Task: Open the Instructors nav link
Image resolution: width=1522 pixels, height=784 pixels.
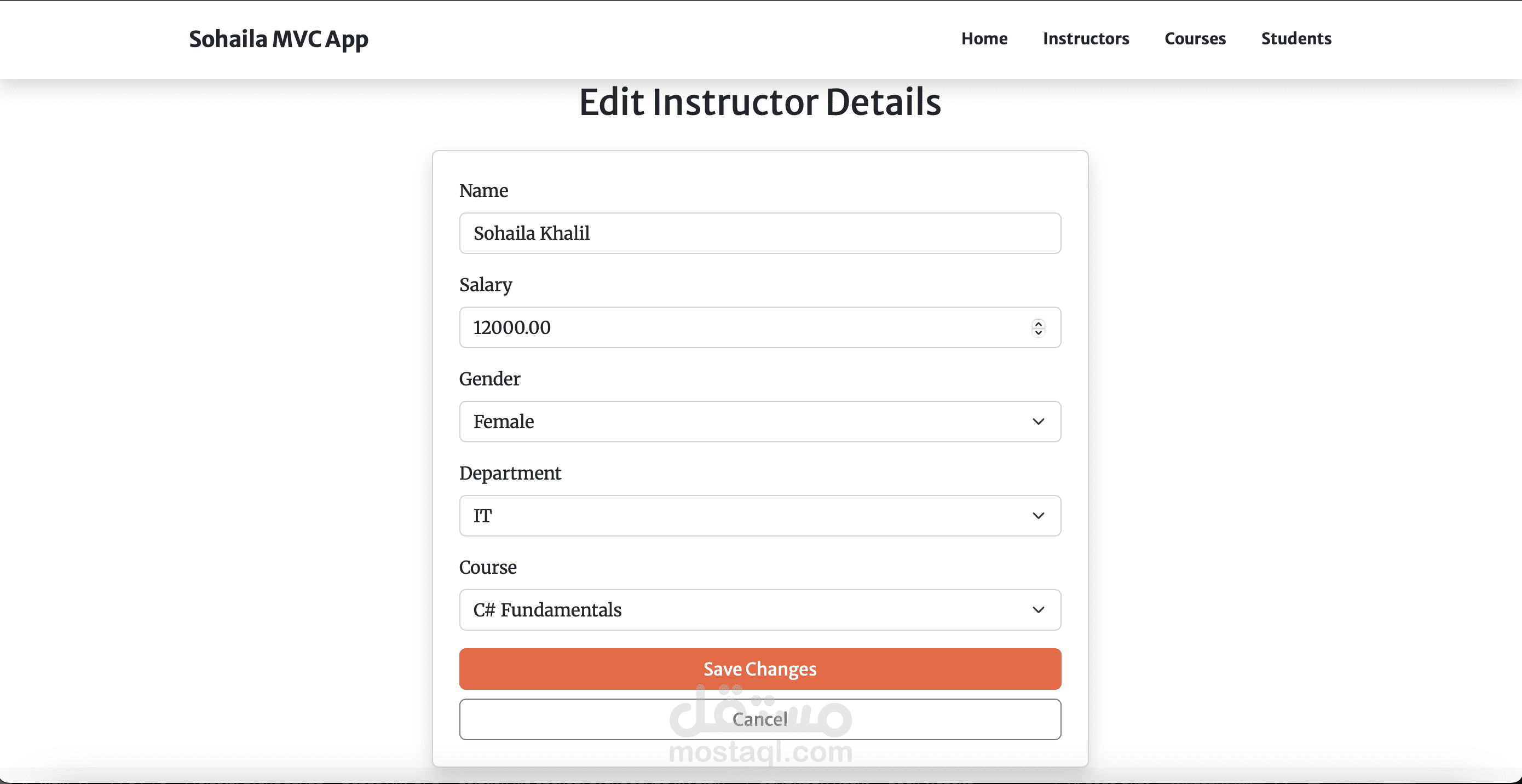Action: [1085, 39]
